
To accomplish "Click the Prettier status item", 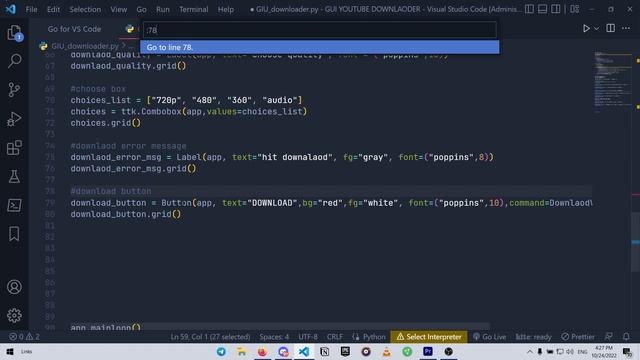I will [578, 337].
